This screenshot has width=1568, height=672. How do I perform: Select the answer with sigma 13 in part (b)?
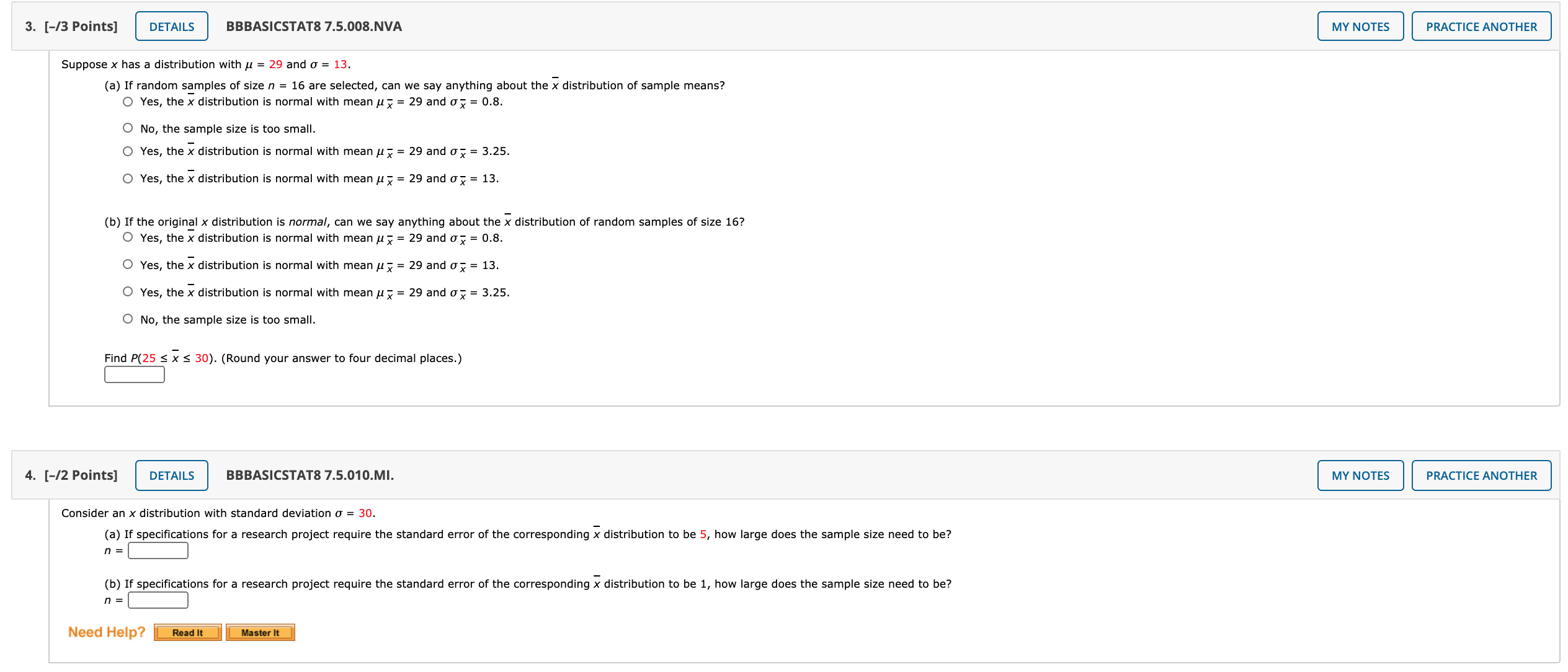pos(127,263)
